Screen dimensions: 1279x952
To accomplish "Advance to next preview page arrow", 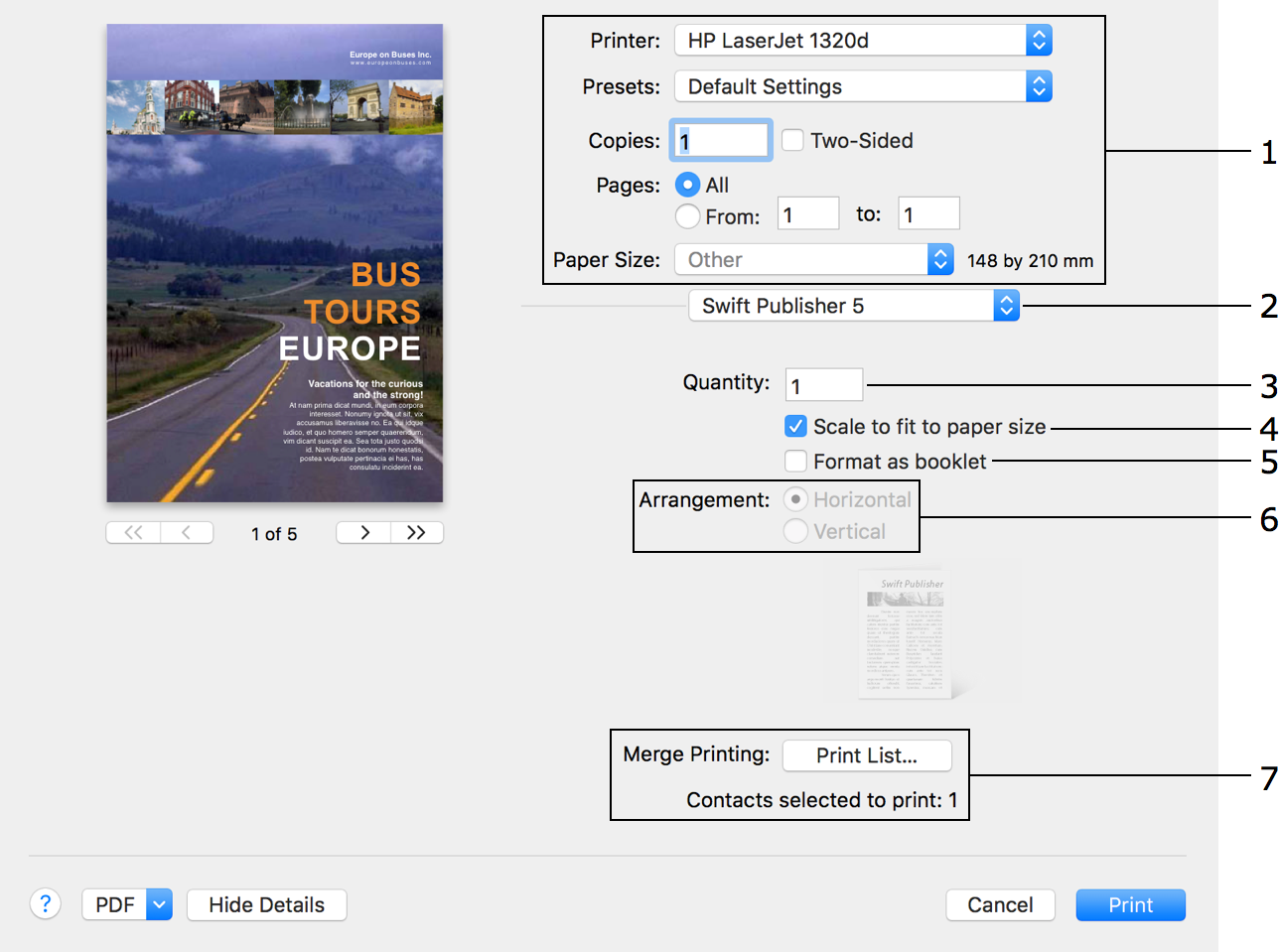I will pos(363,533).
